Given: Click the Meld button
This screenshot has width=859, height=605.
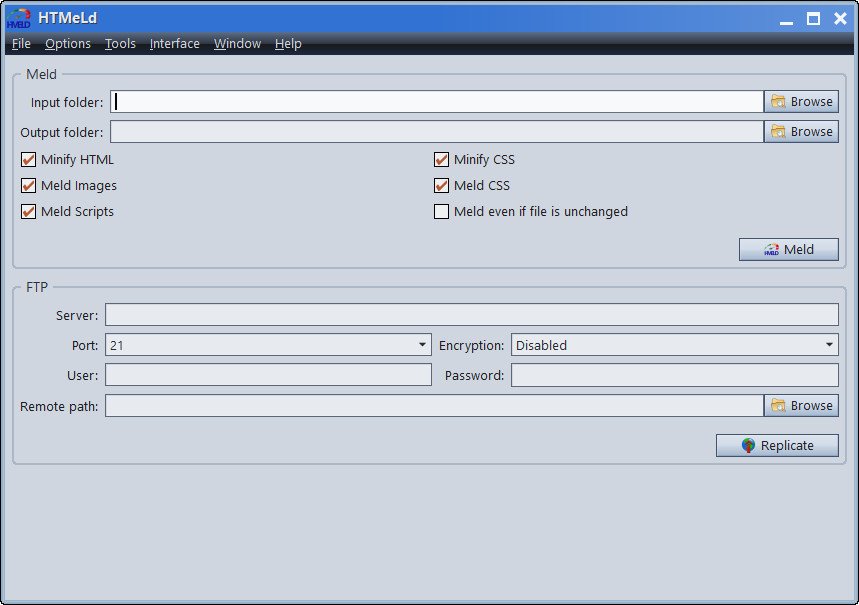Looking at the screenshot, I should coord(788,249).
